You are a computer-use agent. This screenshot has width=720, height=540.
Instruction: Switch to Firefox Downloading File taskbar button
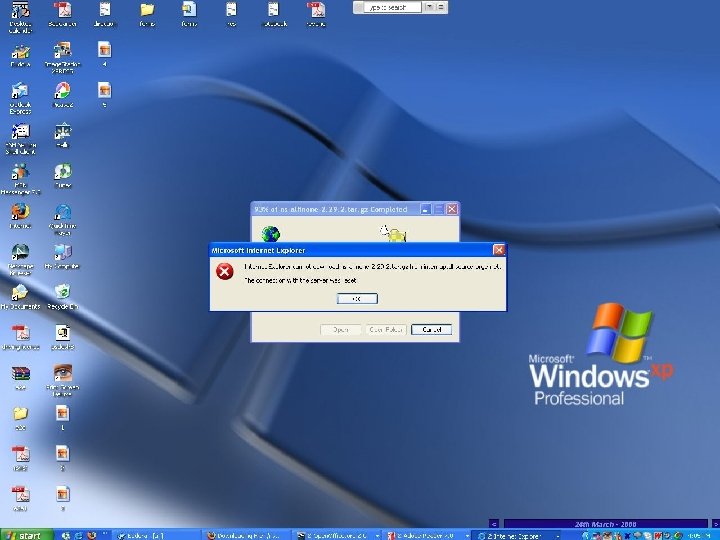(246, 535)
